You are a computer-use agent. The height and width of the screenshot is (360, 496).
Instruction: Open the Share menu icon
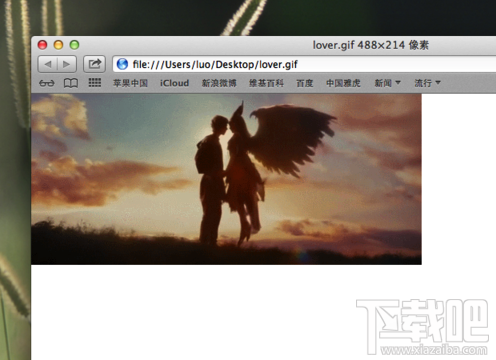(94, 64)
